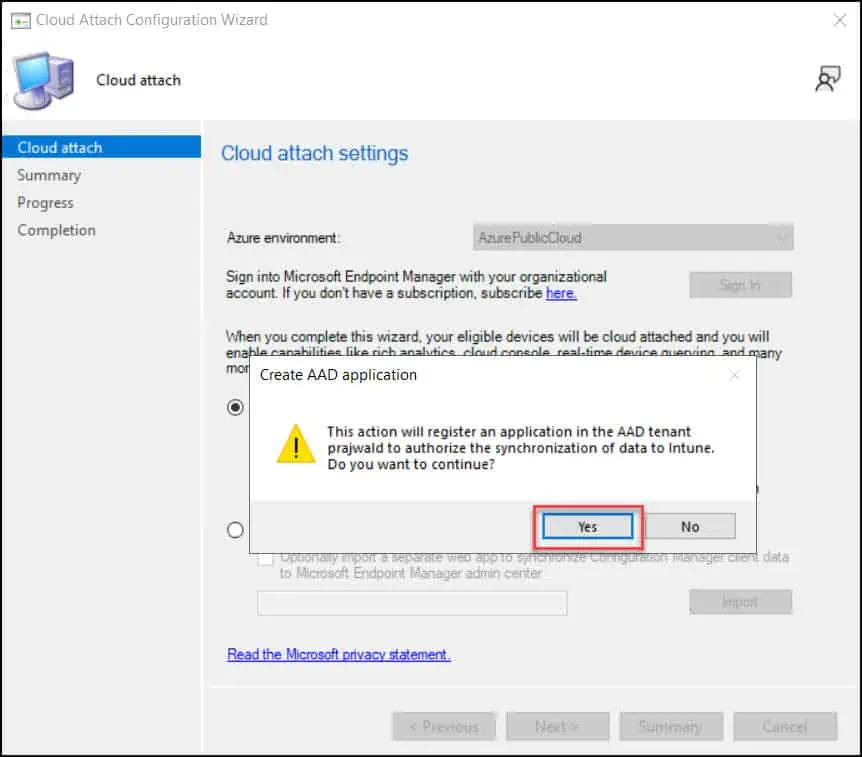Click the Cancel button
Viewport: 862px width, 757px height.
[x=785, y=727]
